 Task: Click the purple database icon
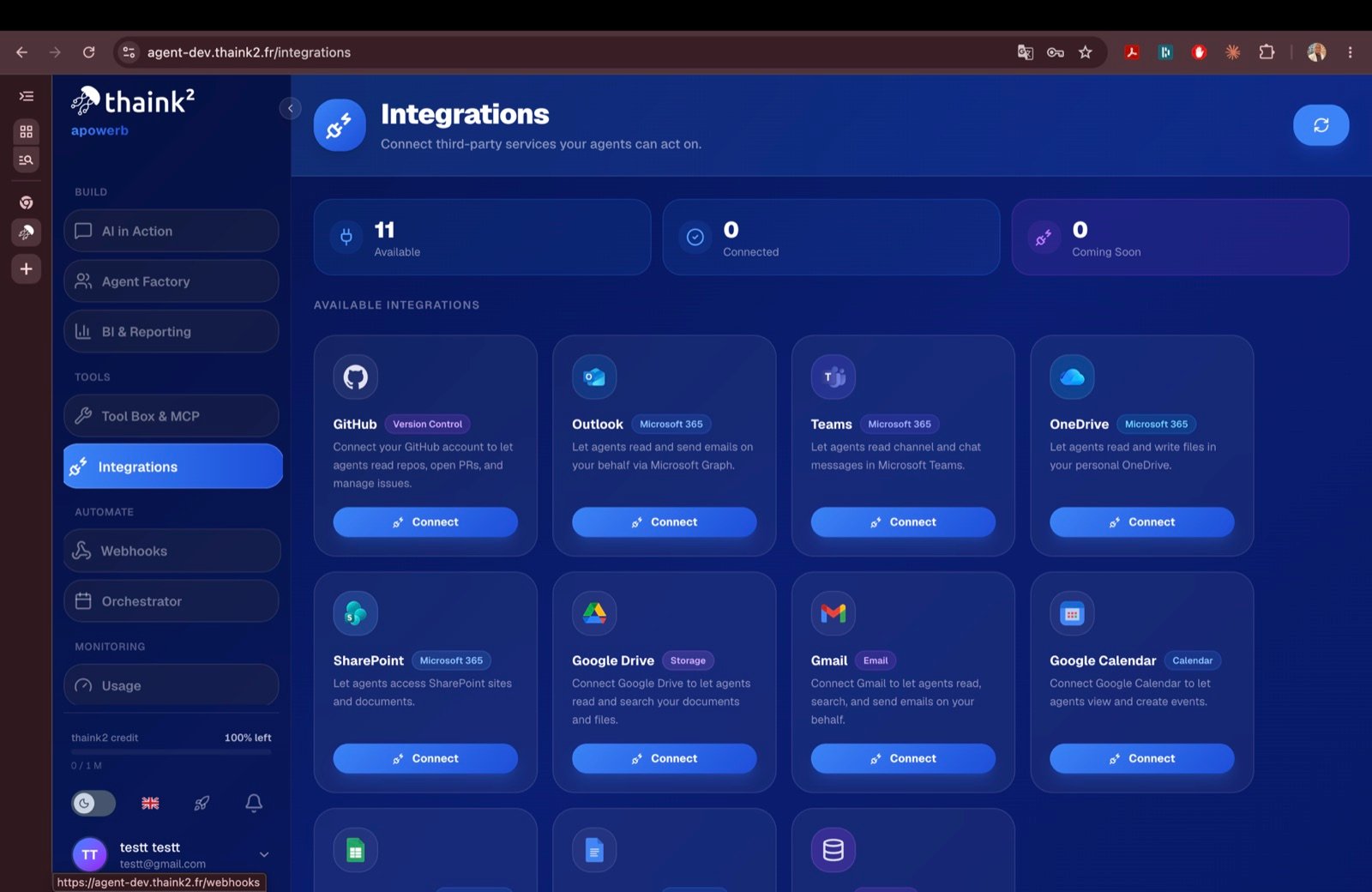tap(833, 850)
